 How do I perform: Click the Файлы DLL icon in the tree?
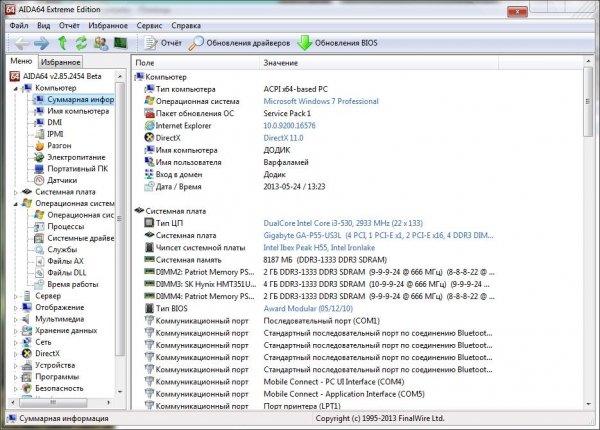pyautogui.click(x=39, y=273)
